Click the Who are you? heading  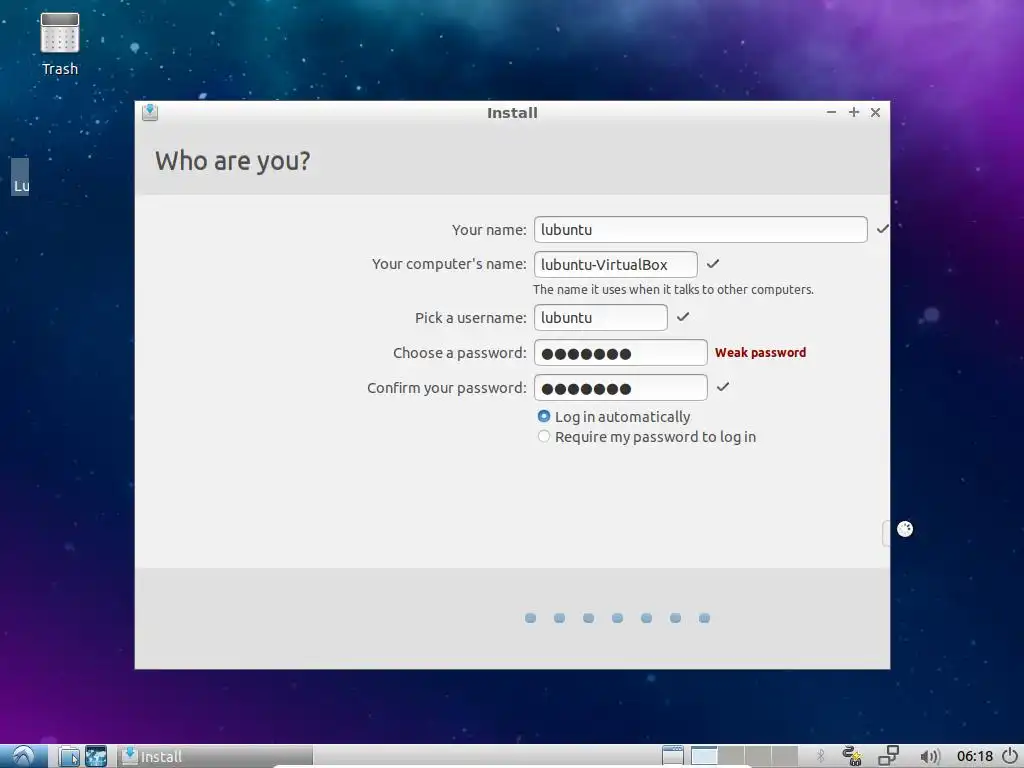tap(232, 161)
